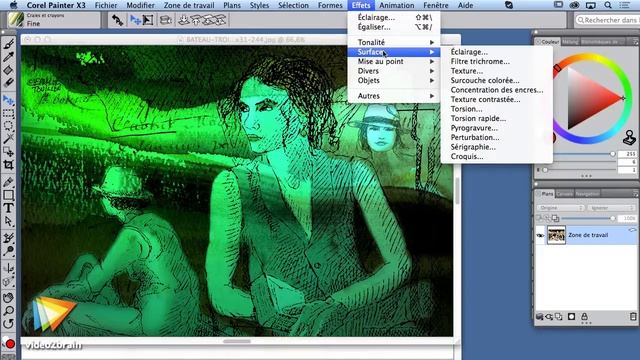Click Layer Adjuster option in property bar

point(135,20)
